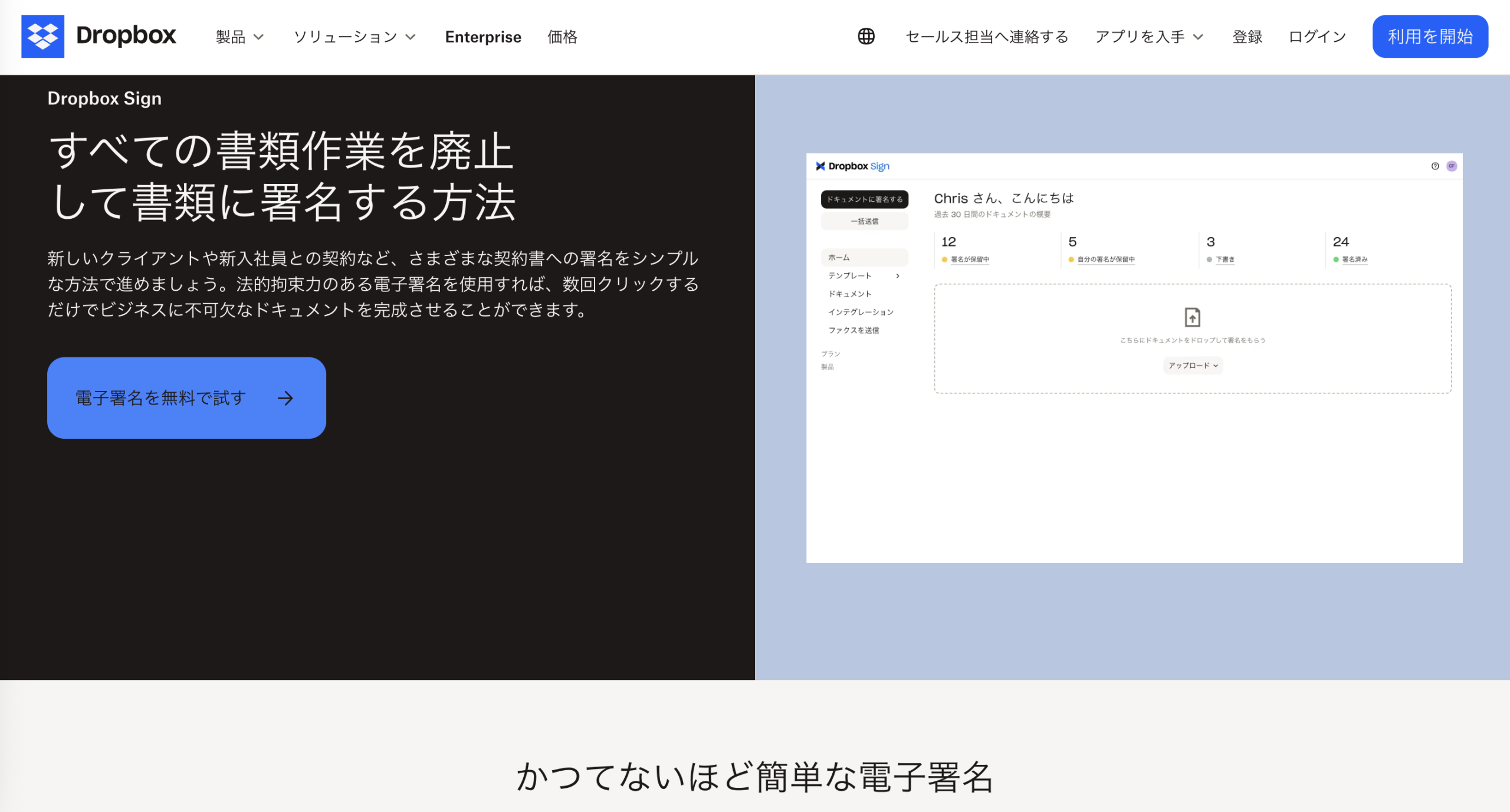Click the Dropbox logo in the top navigation
This screenshot has width=1510, height=812.
pyautogui.click(x=99, y=36)
